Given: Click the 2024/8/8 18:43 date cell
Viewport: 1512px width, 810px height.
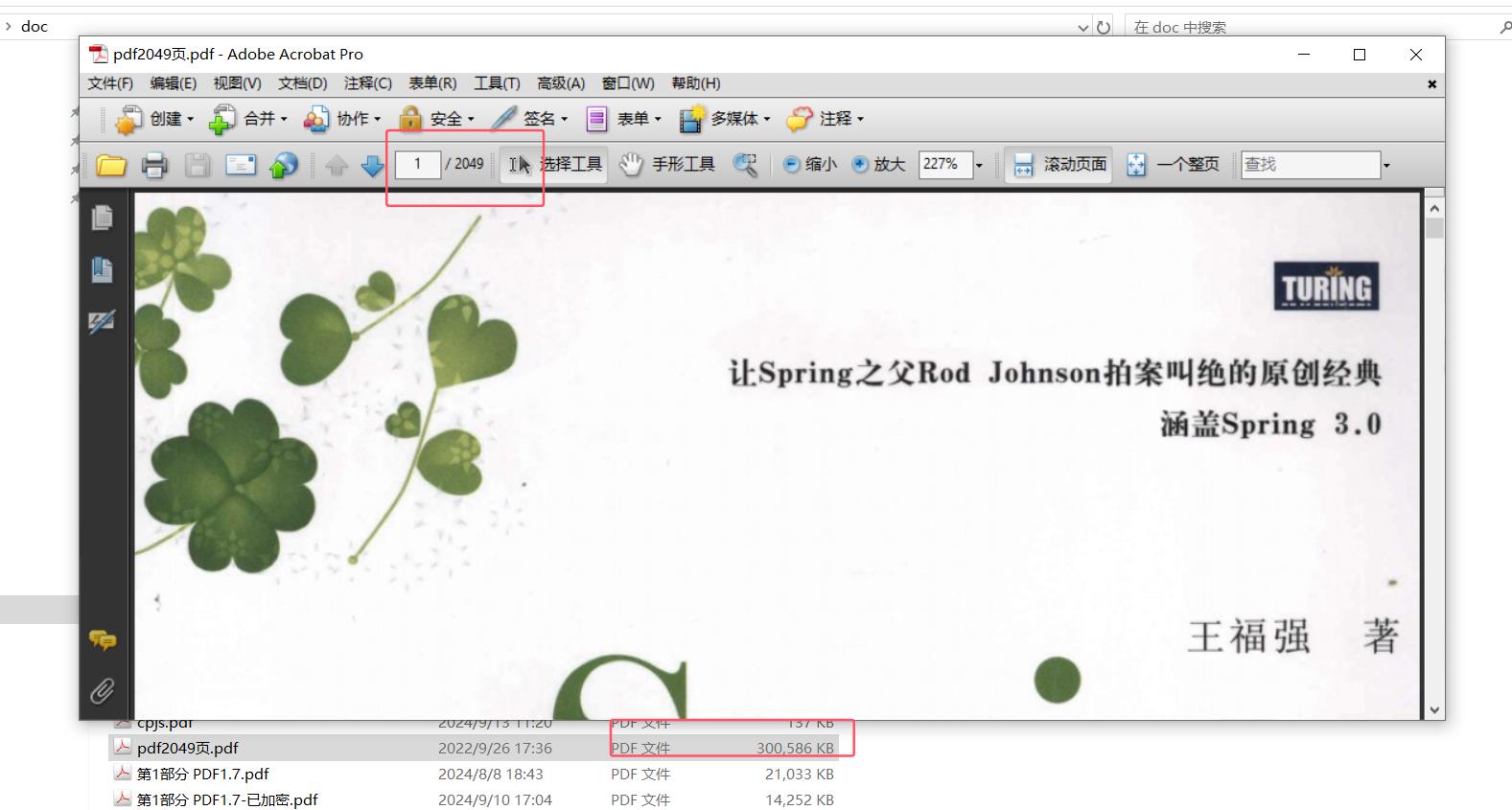Looking at the screenshot, I should tap(491, 774).
